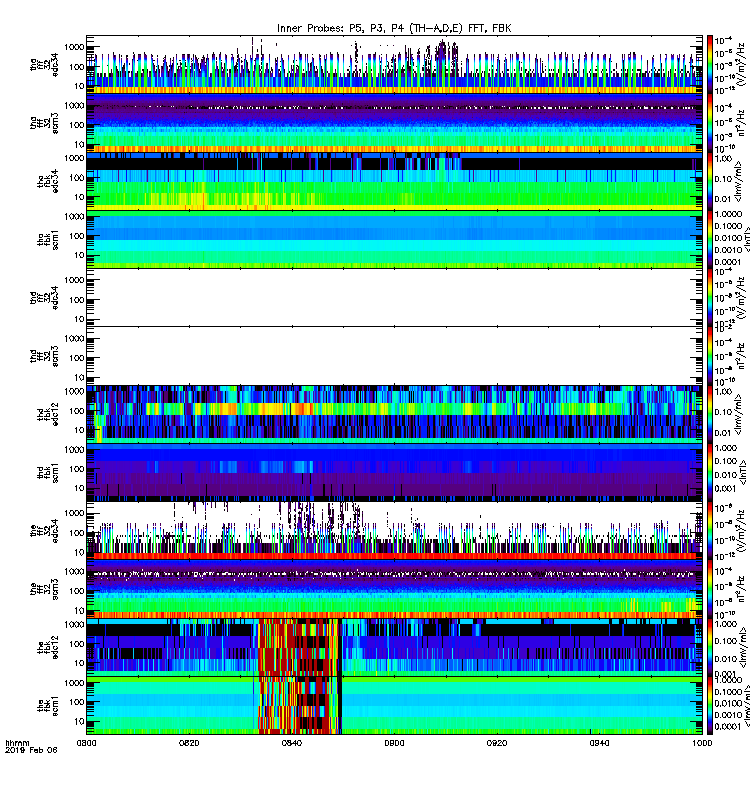Click the 'tha fbk edc34' panel label

48,182
